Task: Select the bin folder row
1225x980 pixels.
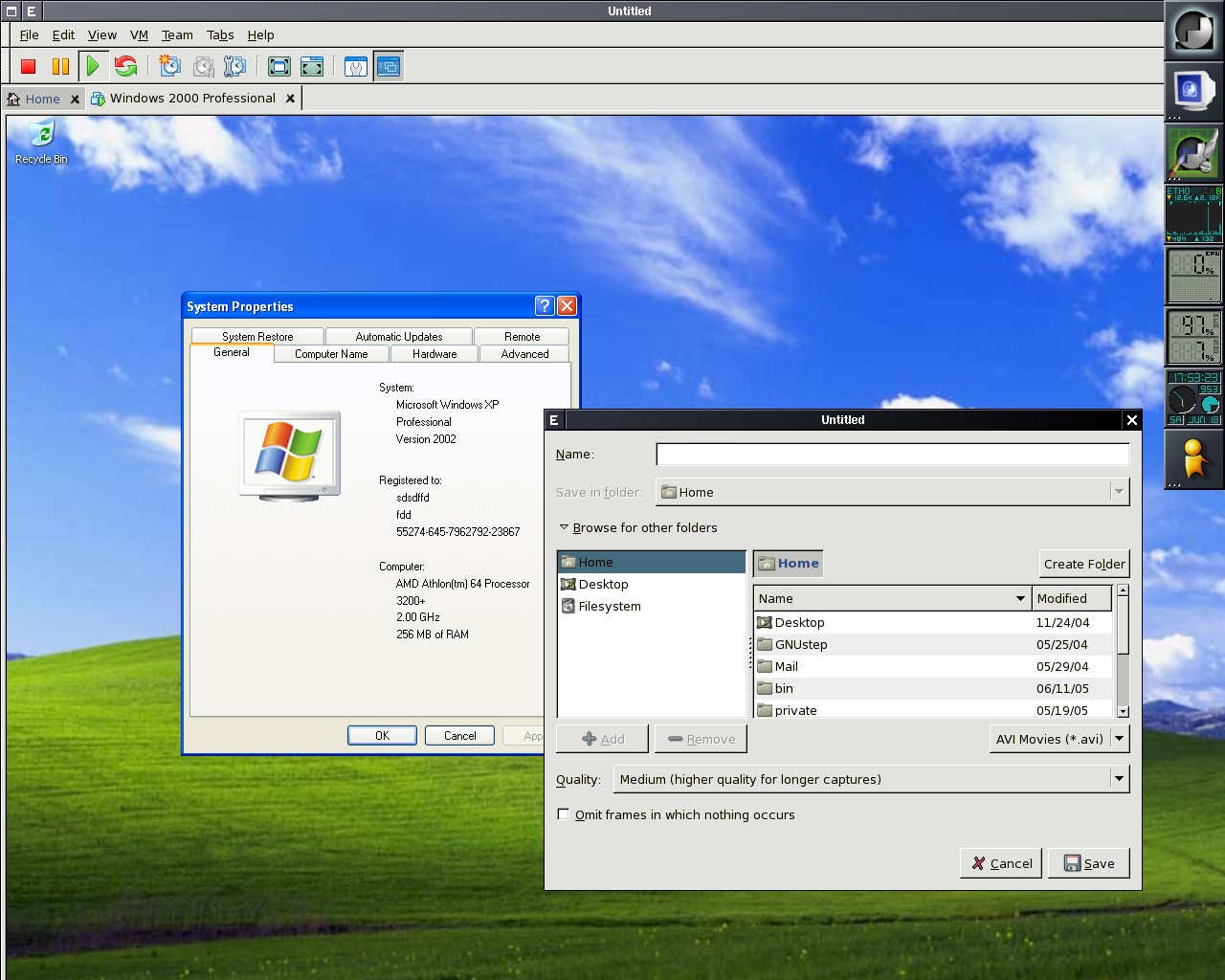Action: click(934, 688)
